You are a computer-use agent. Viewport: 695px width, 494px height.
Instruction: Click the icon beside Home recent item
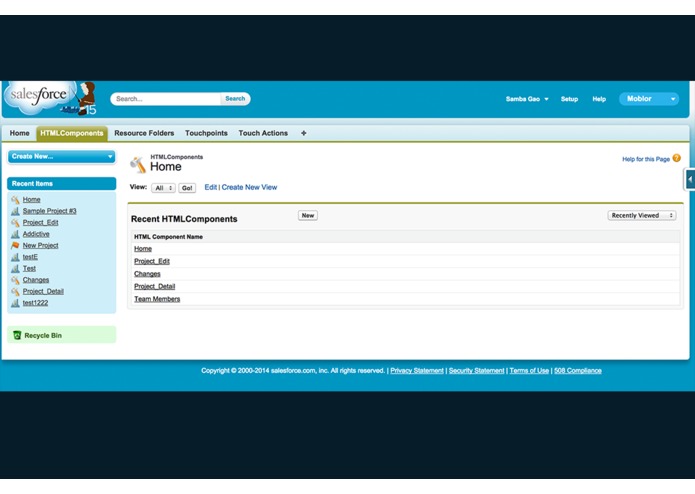16,200
